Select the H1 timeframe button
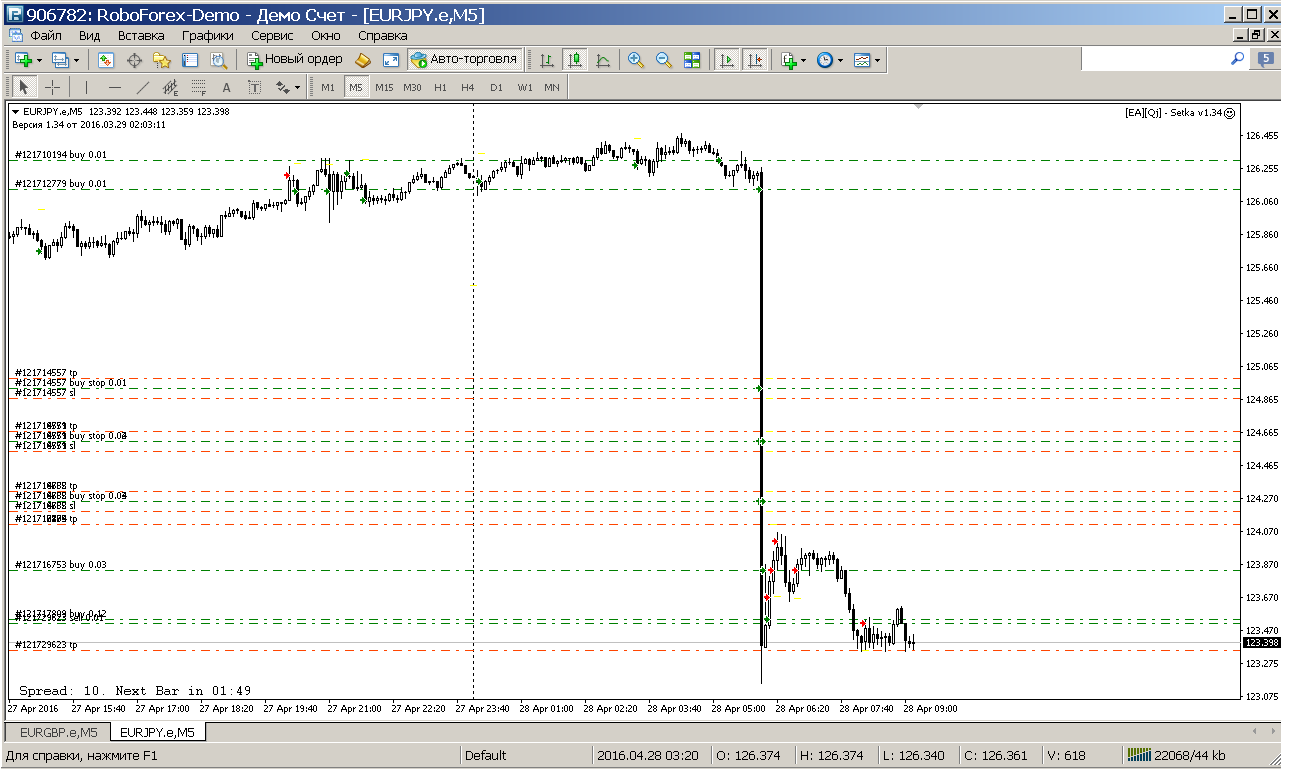 (440, 88)
